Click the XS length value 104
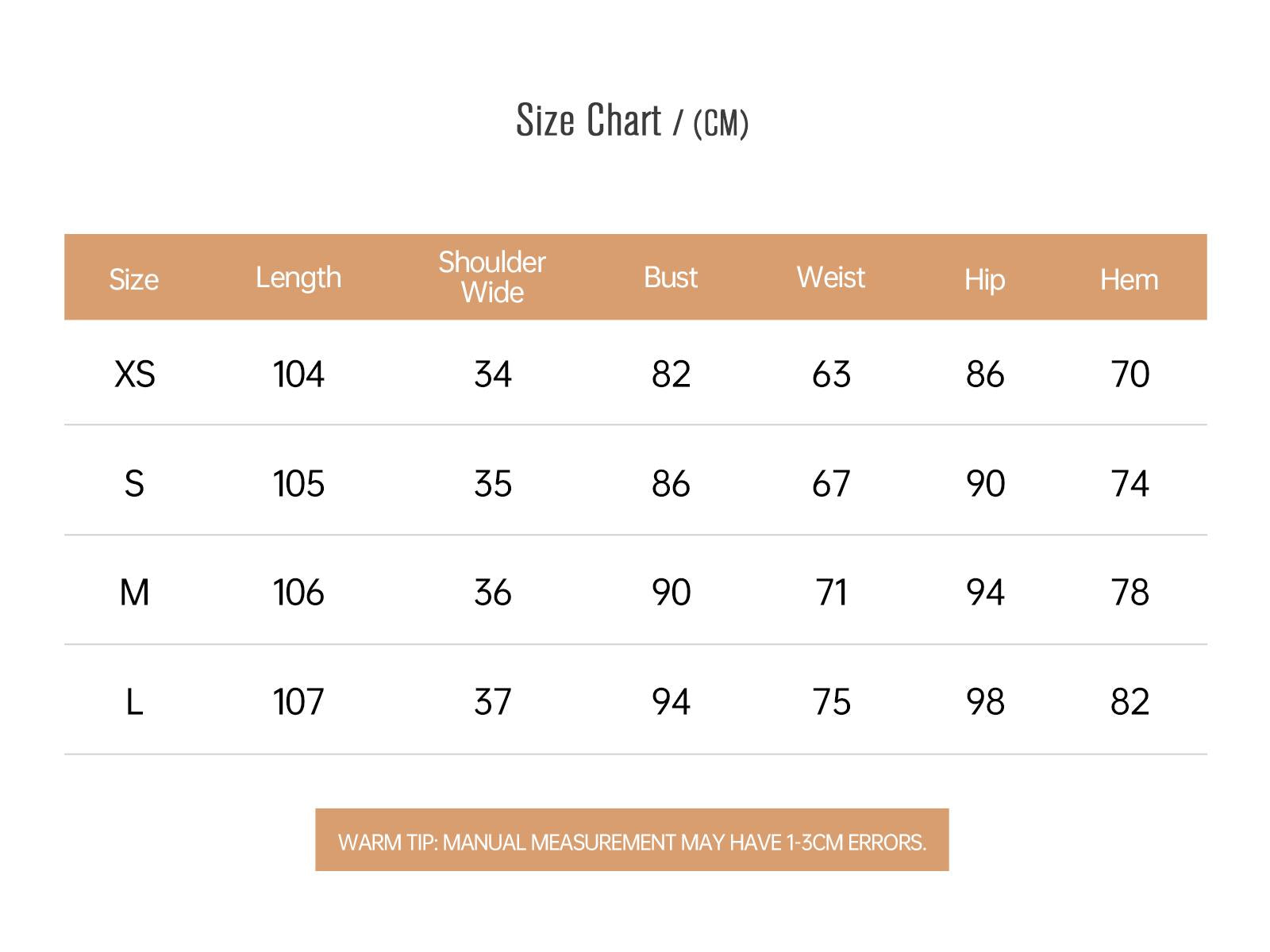Viewport: 1270px width, 952px height. point(298,374)
